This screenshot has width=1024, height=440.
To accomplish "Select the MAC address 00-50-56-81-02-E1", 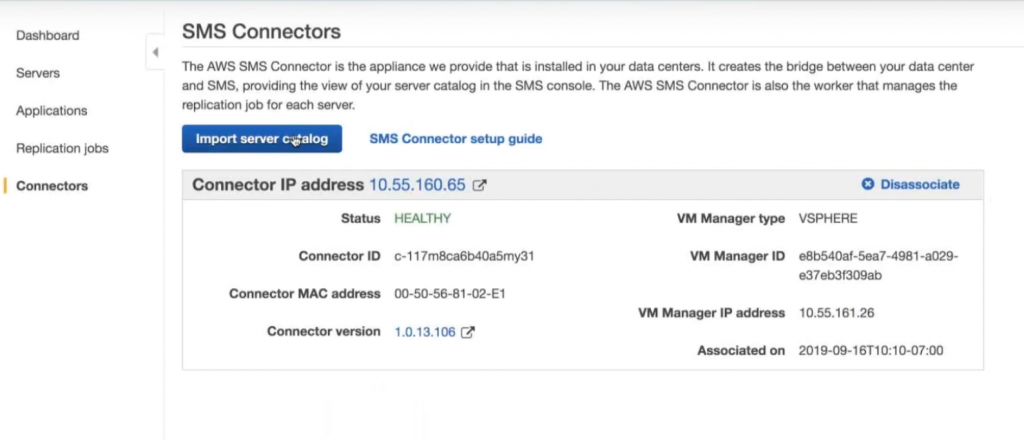I will [450, 294].
